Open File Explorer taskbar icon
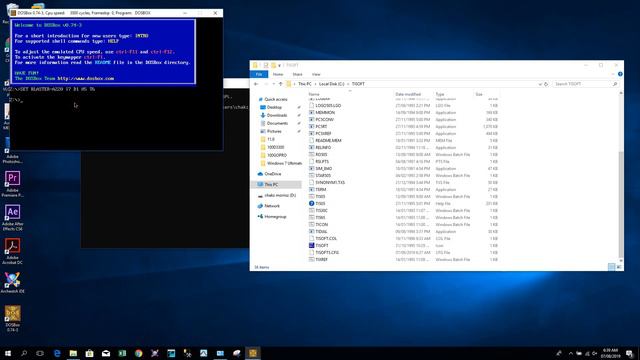 pyautogui.click(x=73, y=353)
